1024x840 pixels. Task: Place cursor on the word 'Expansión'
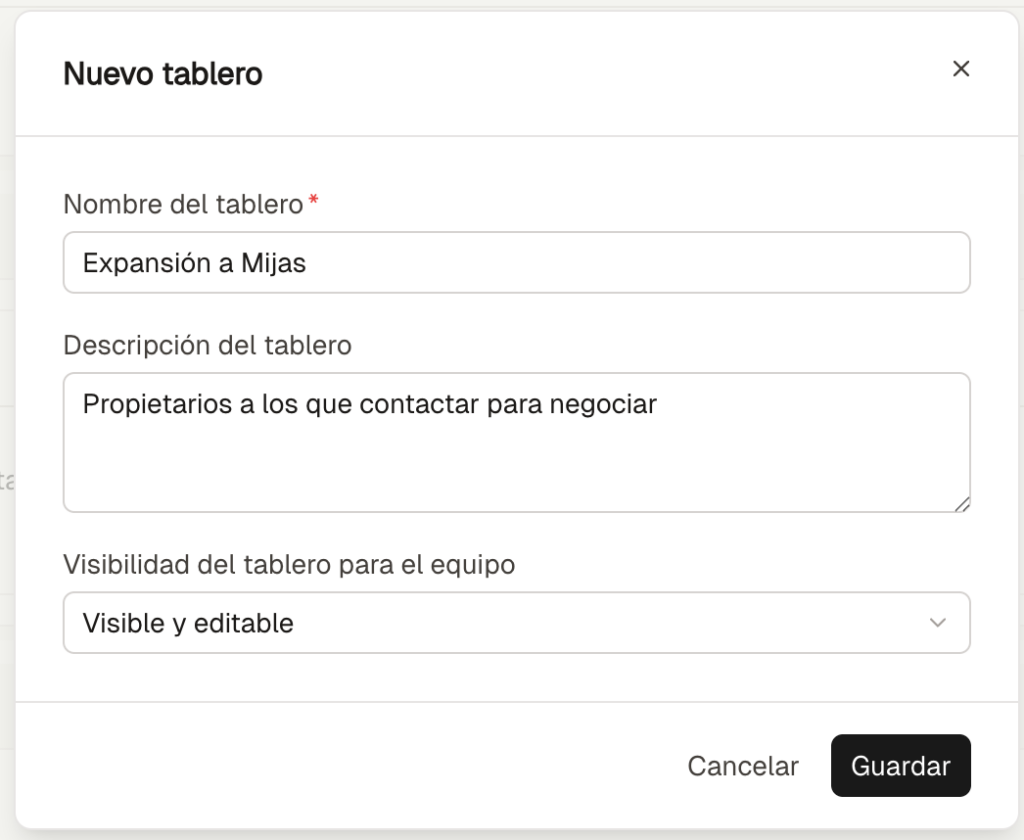tap(141, 264)
